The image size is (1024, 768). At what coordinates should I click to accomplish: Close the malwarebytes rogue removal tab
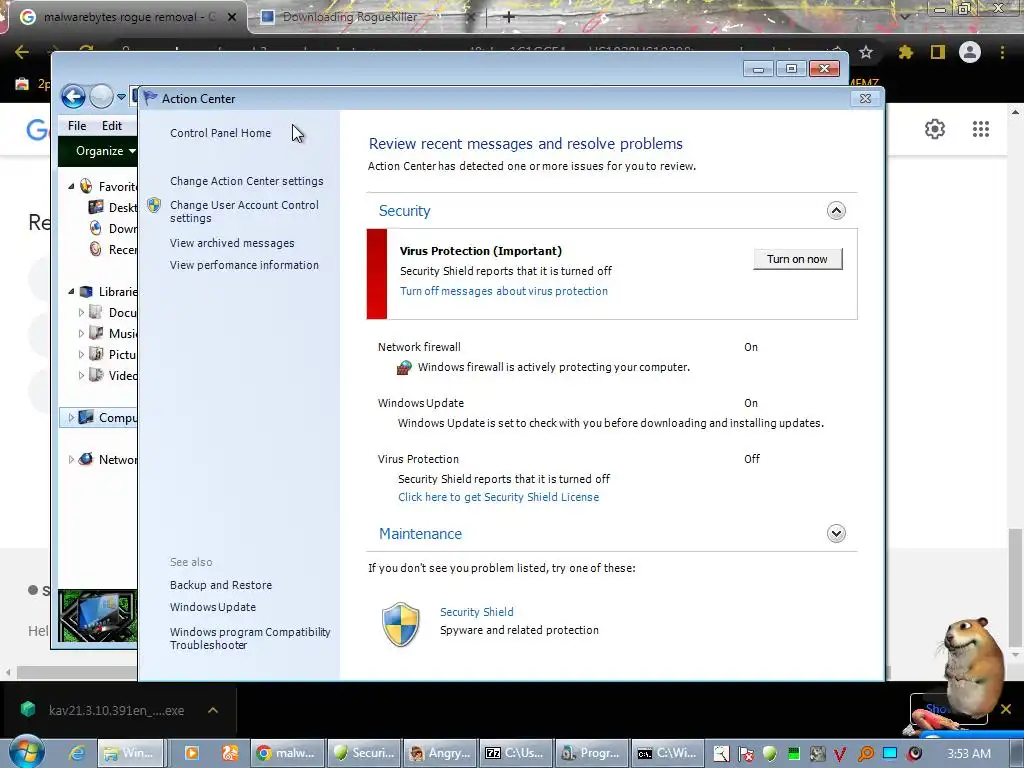[231, 17]
